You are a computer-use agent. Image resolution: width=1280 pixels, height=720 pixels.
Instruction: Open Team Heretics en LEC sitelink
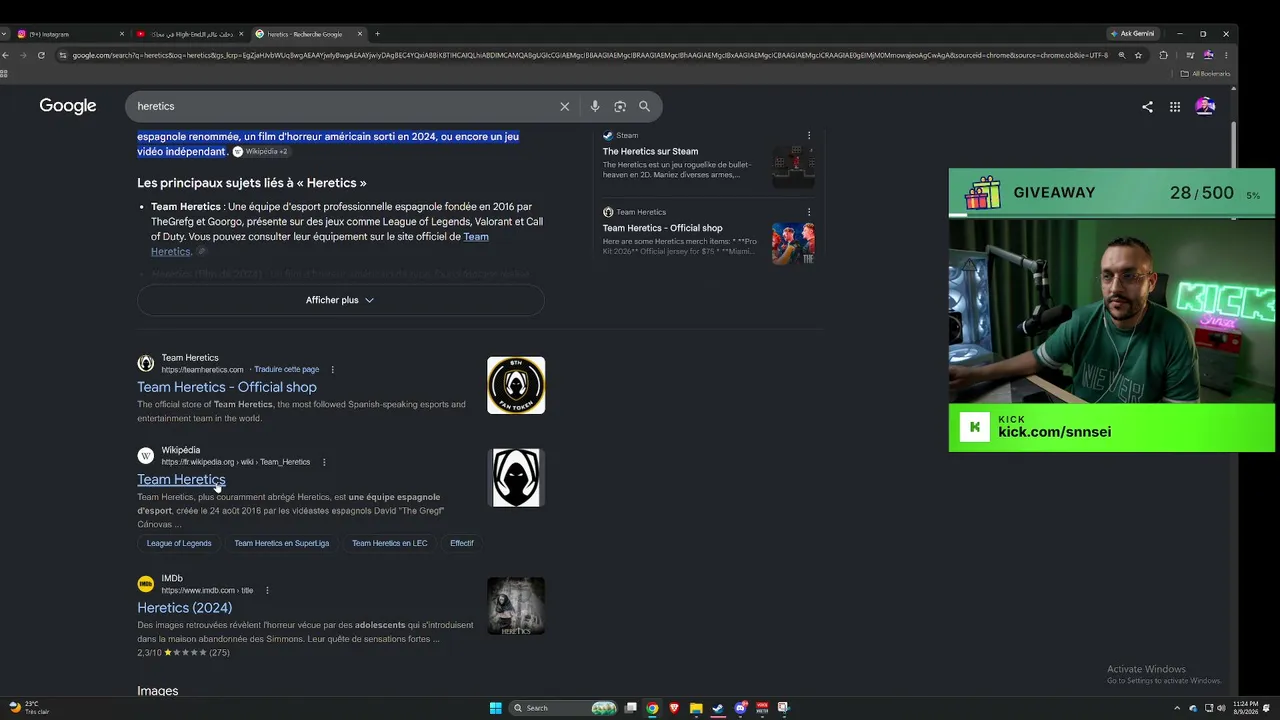(x=390, y=543)
